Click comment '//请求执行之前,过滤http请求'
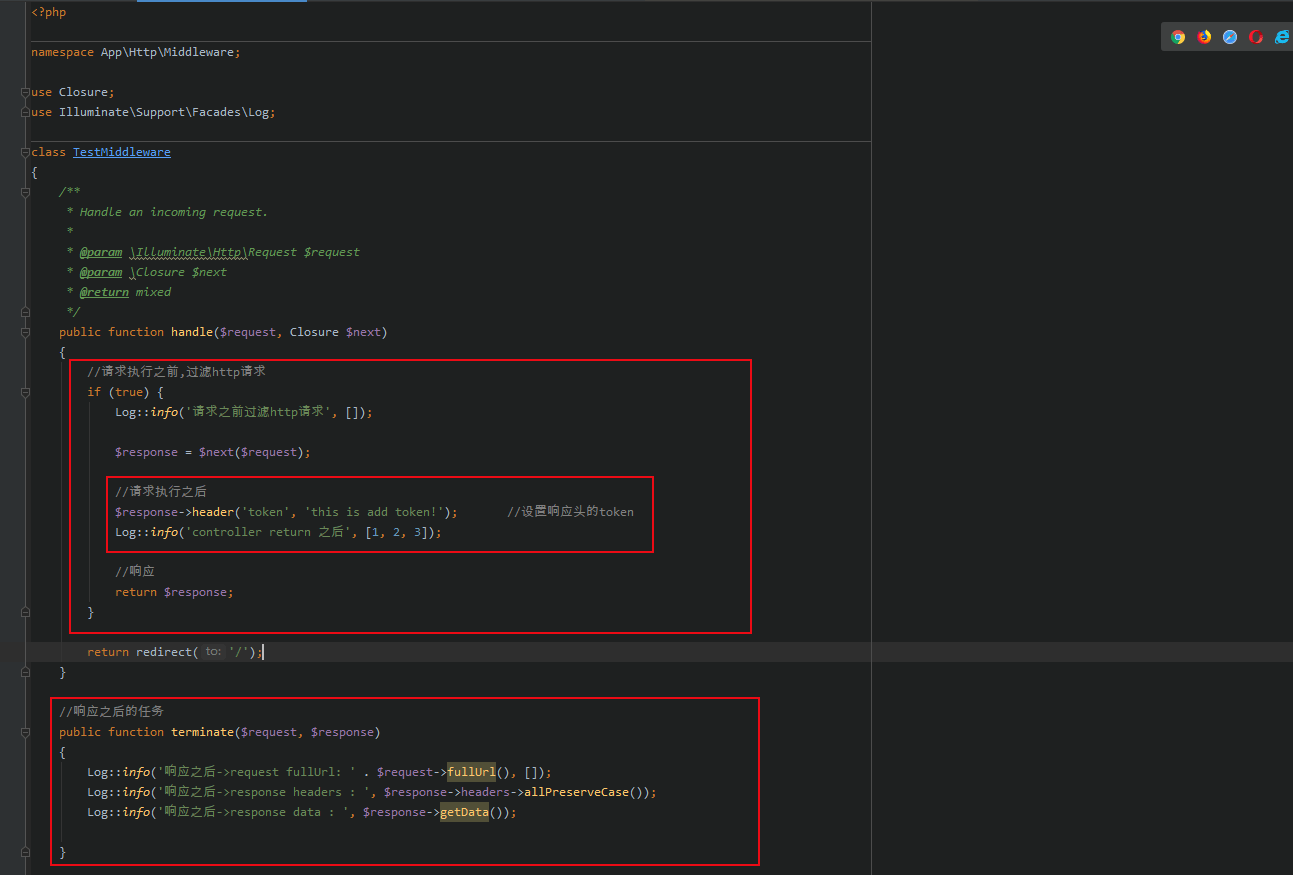 click(x=176, y=372)
